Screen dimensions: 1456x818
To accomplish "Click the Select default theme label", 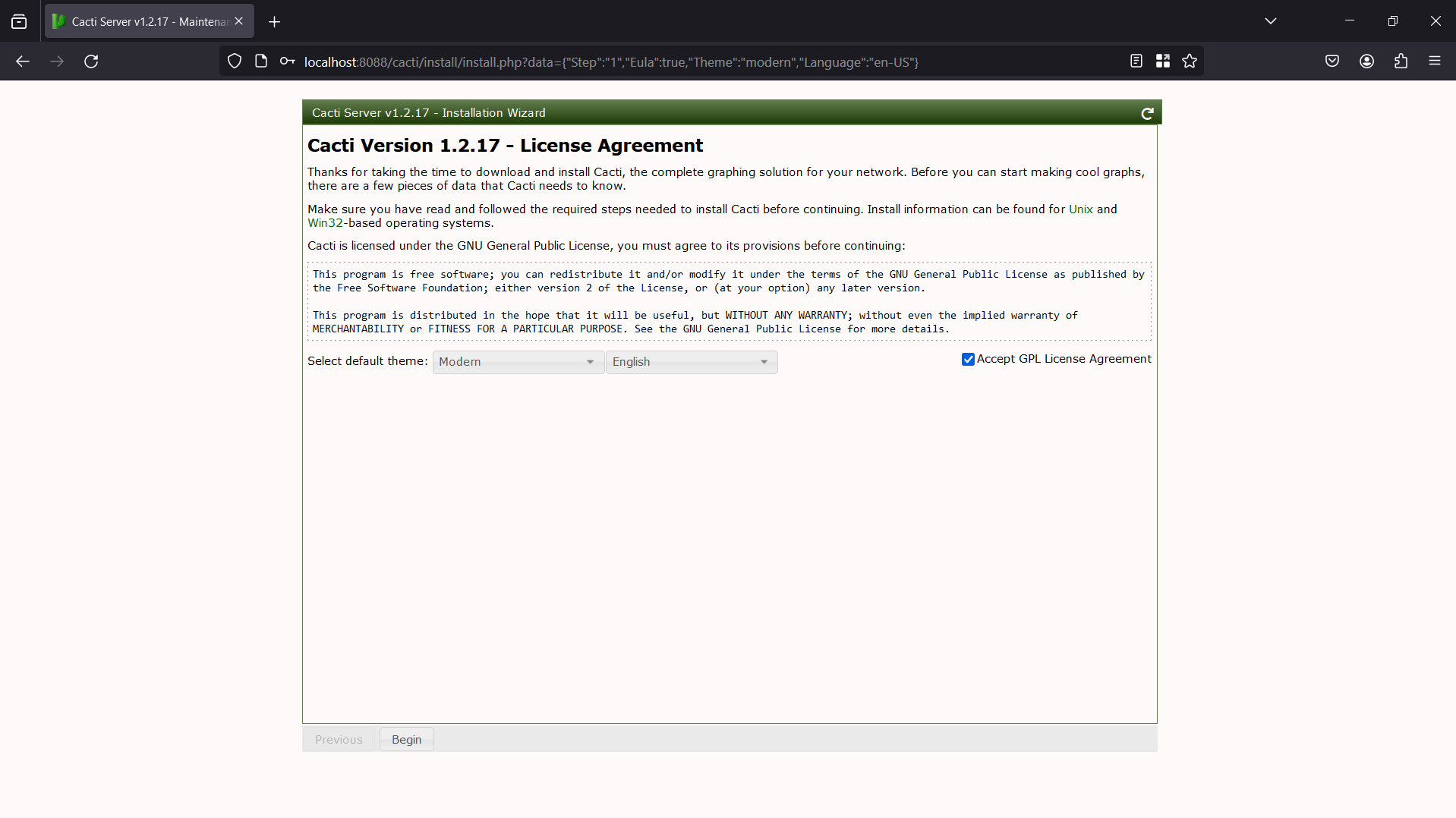I will click(x=367, y=361).
